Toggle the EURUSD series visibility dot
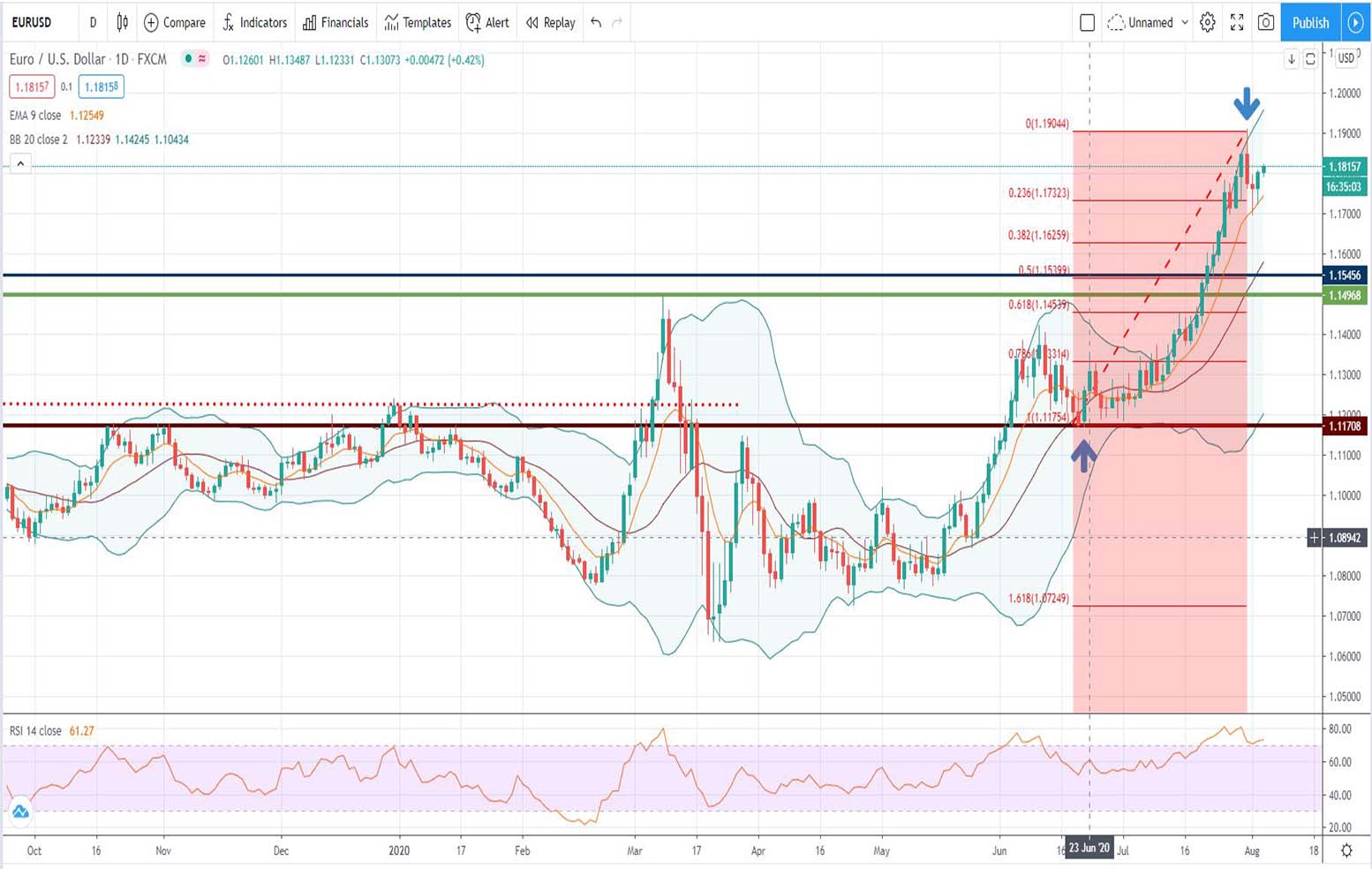The image size is (1372, 869). pos(188,59)
